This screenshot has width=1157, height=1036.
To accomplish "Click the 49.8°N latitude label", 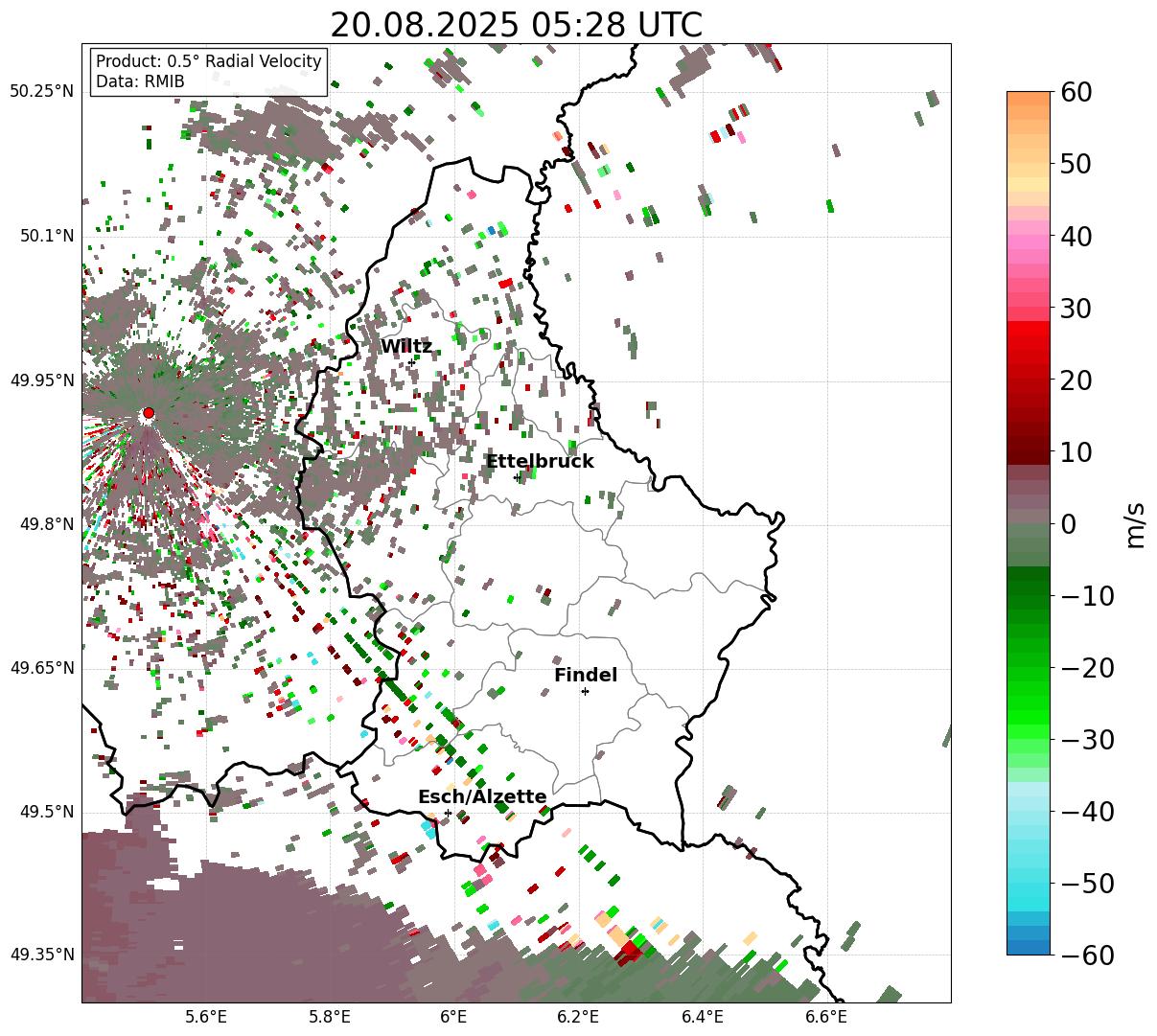I will [x=46, y=524].
